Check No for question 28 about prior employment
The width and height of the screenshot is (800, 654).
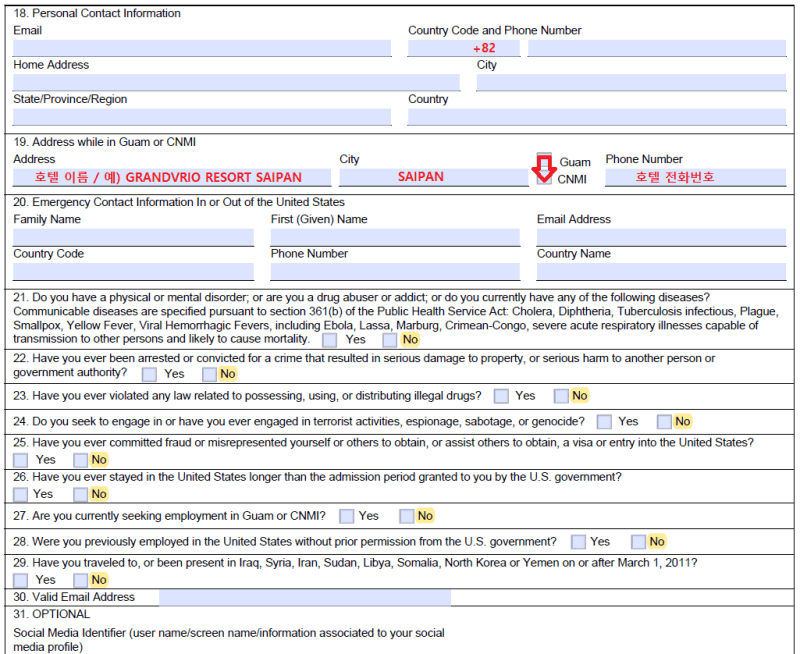[x=639, y=542]
